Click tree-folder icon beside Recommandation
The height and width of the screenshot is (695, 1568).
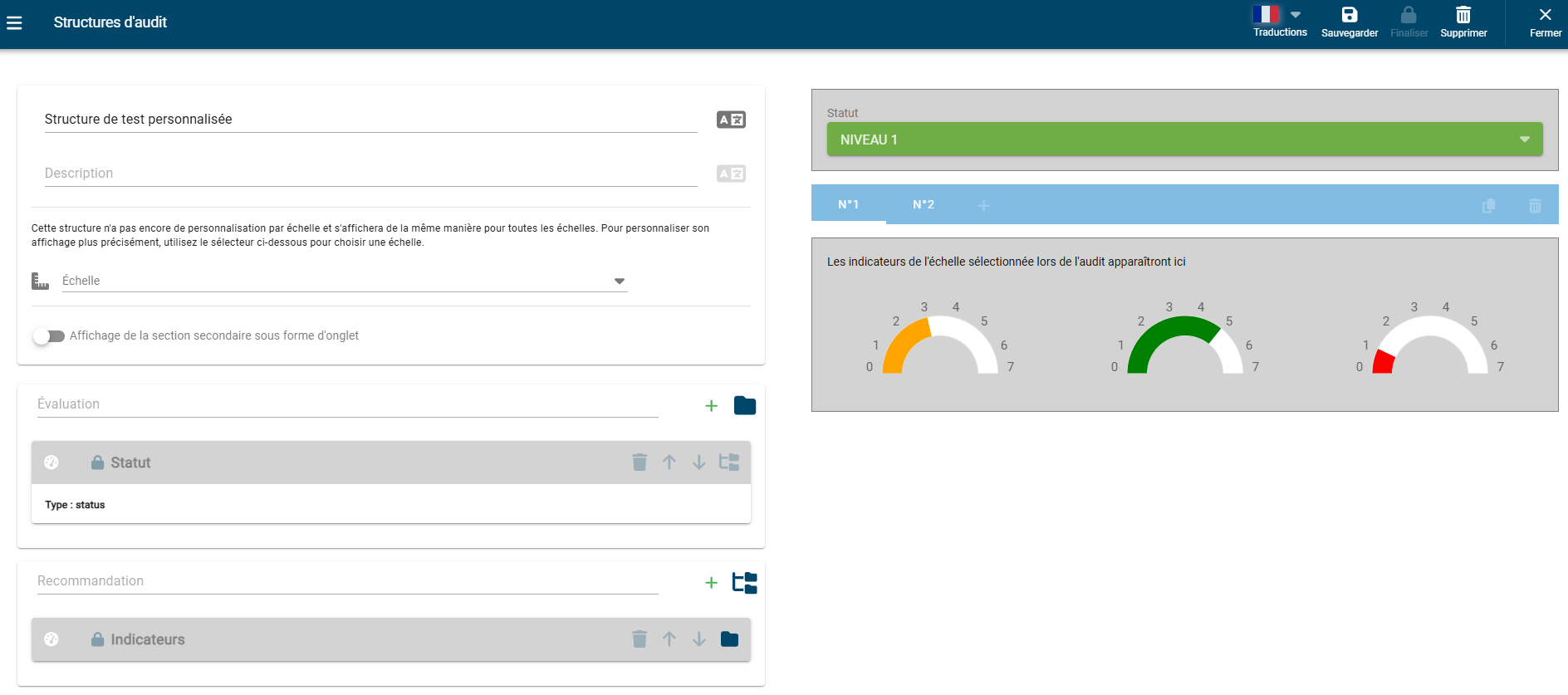point(744,583)
